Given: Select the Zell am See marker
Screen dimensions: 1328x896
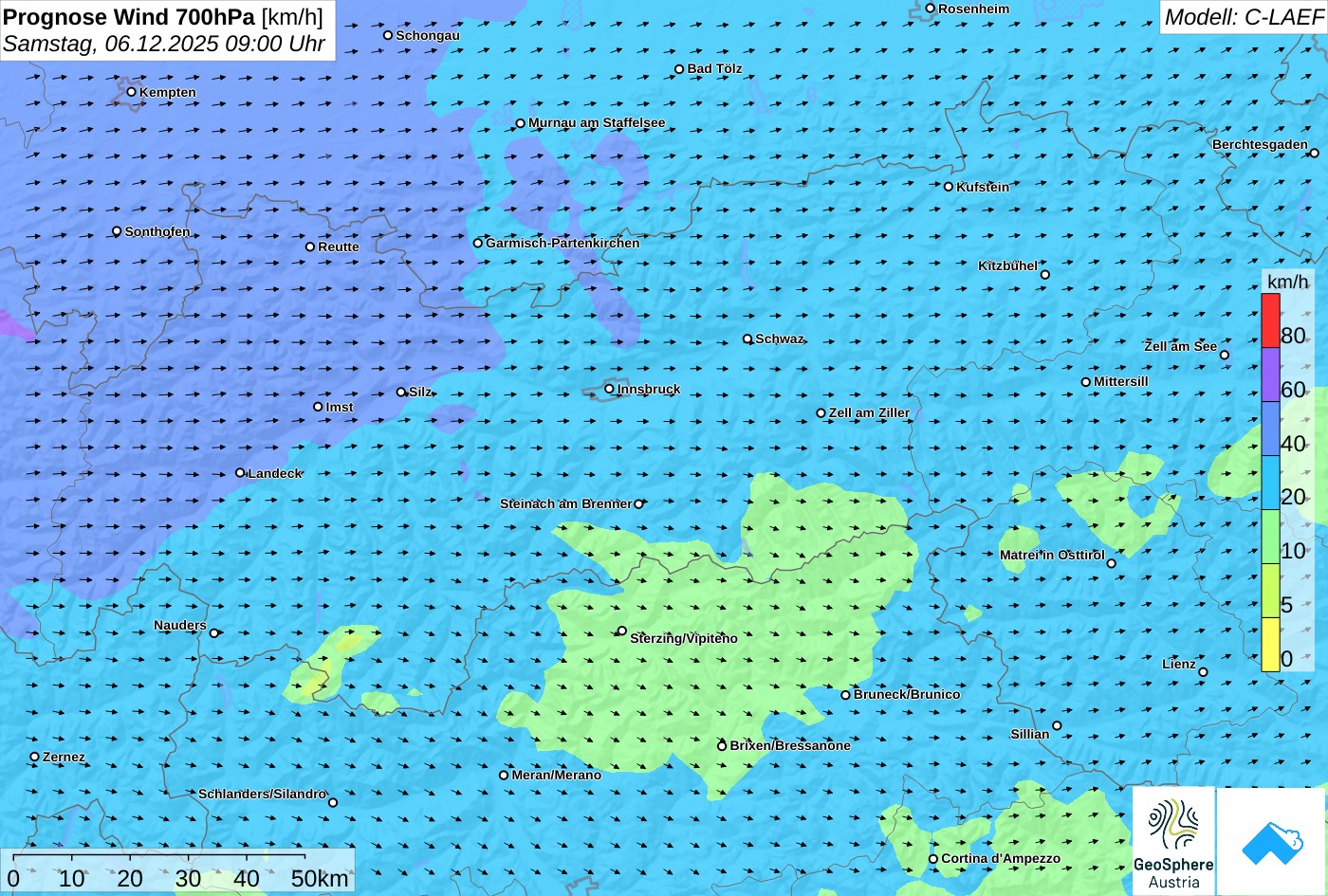Looking at the screenshot, I should click(1225, 356).
